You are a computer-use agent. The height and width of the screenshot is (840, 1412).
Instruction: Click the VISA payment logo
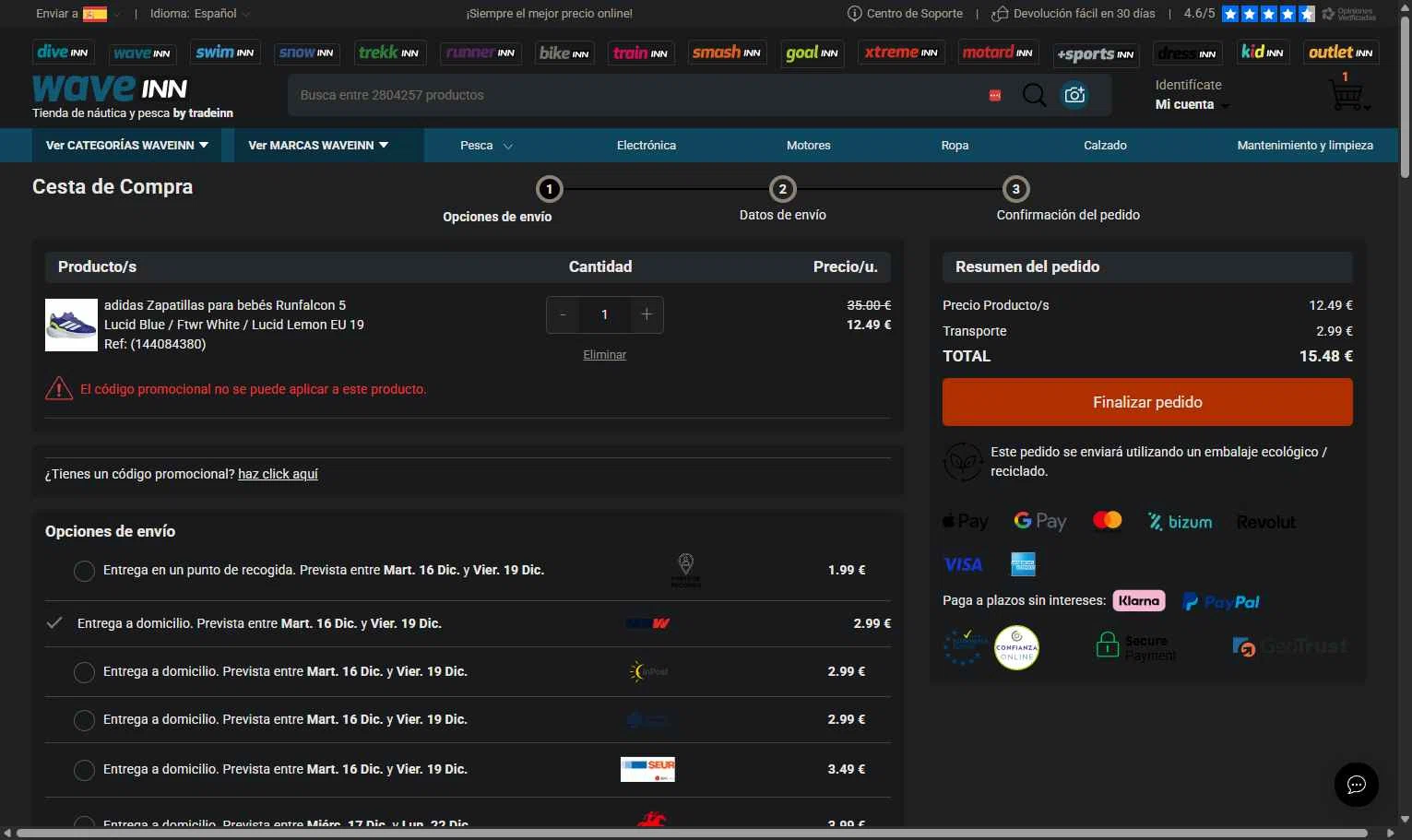pyautogui.click(x=964, y=564)
